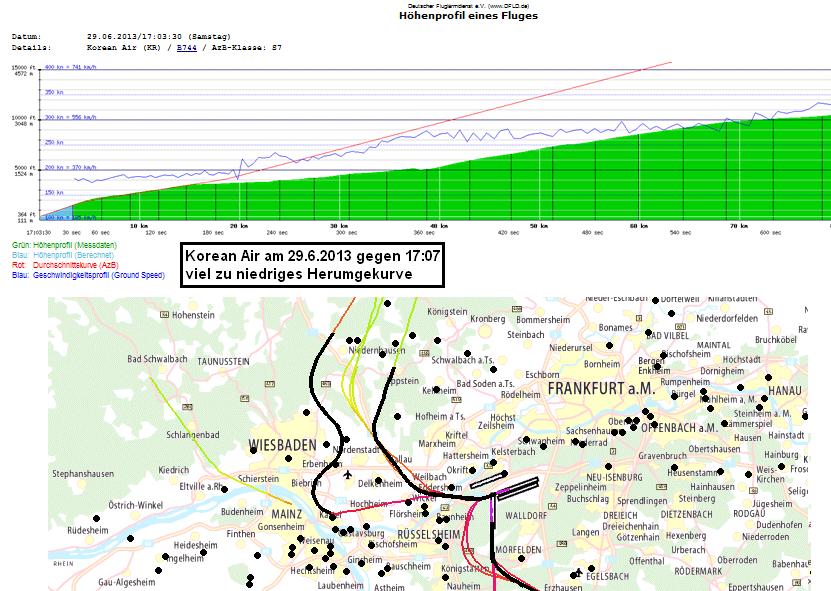Click the '5000 ft' altitude axis label

point(25,167)
